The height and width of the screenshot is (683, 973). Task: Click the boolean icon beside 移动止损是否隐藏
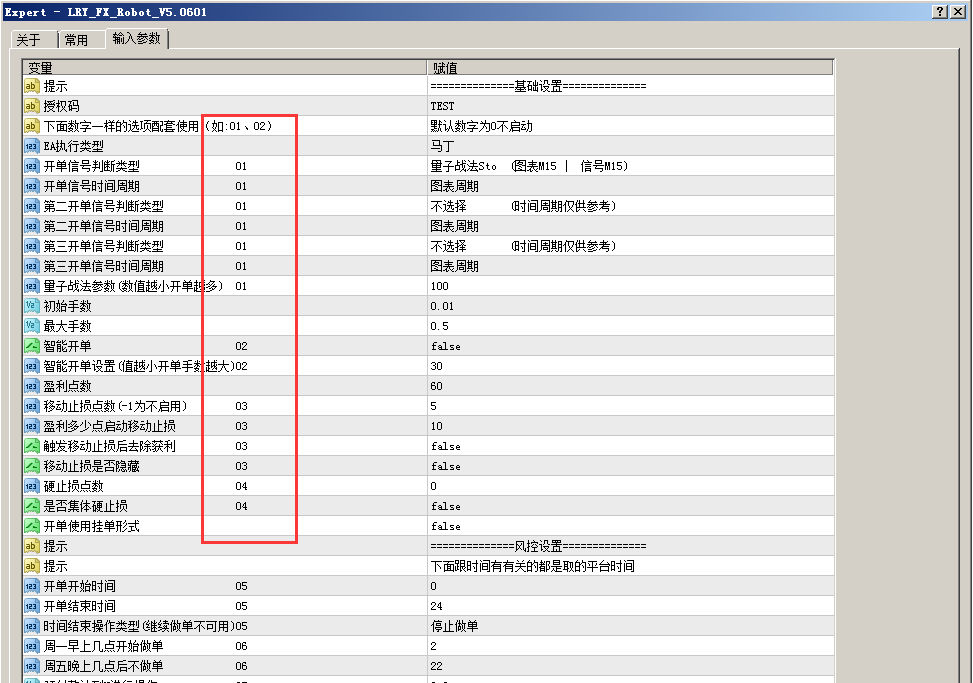click(x=32, y=466)
